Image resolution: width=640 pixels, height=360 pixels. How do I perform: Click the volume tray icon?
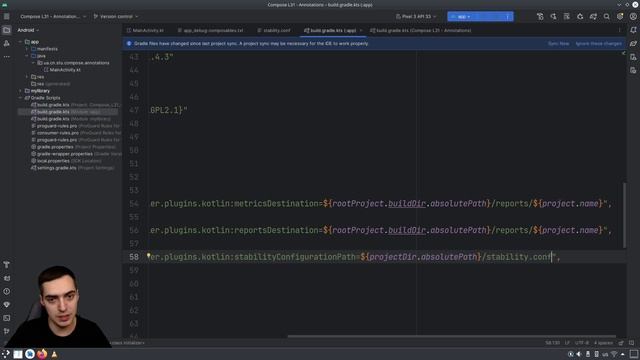coord(579,354)
